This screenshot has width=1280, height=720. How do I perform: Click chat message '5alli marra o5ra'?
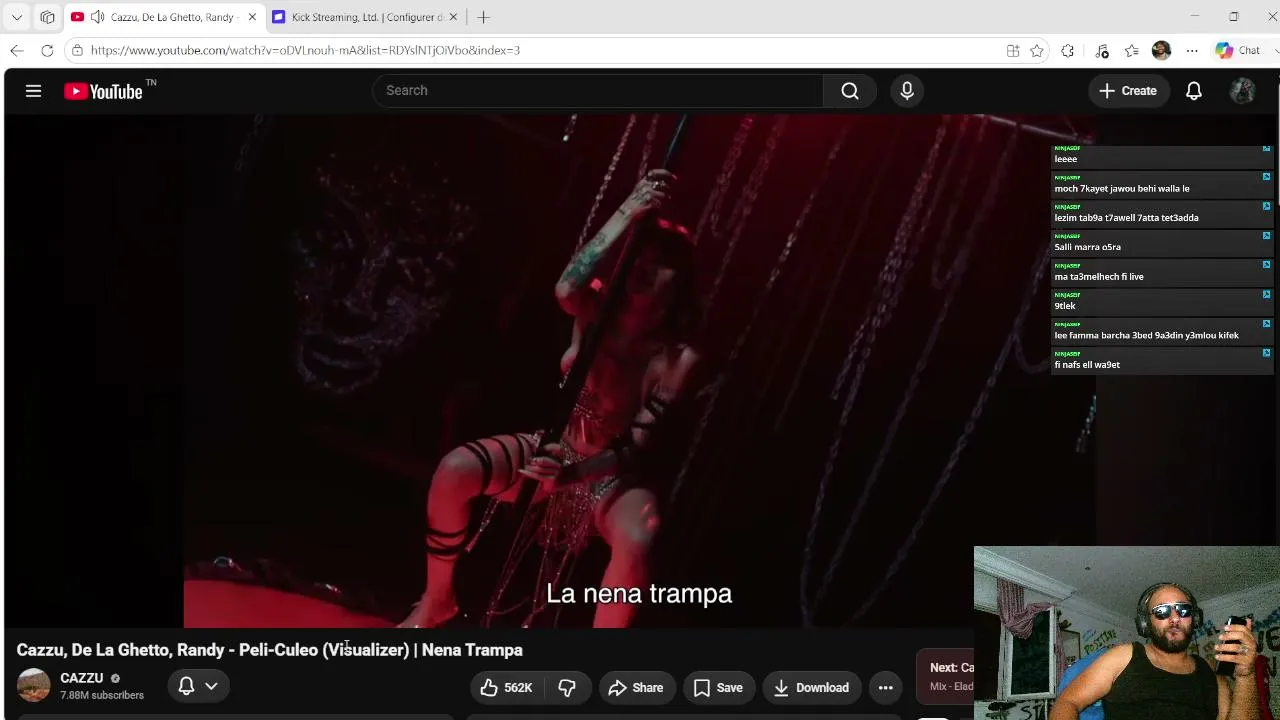tap(1087, 247)
